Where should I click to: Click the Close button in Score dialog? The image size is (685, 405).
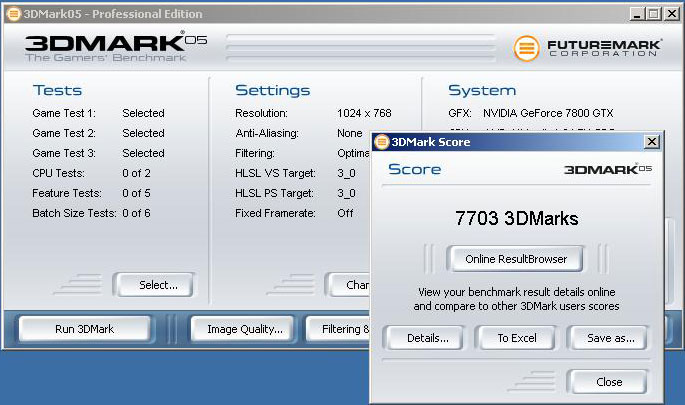(x=608, y=382)
